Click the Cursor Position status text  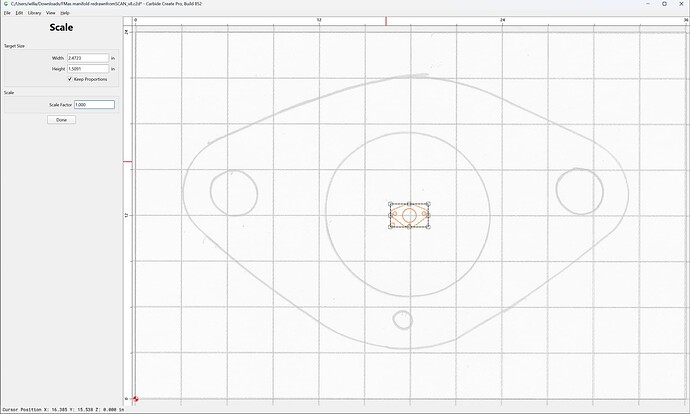pos(62,410)
